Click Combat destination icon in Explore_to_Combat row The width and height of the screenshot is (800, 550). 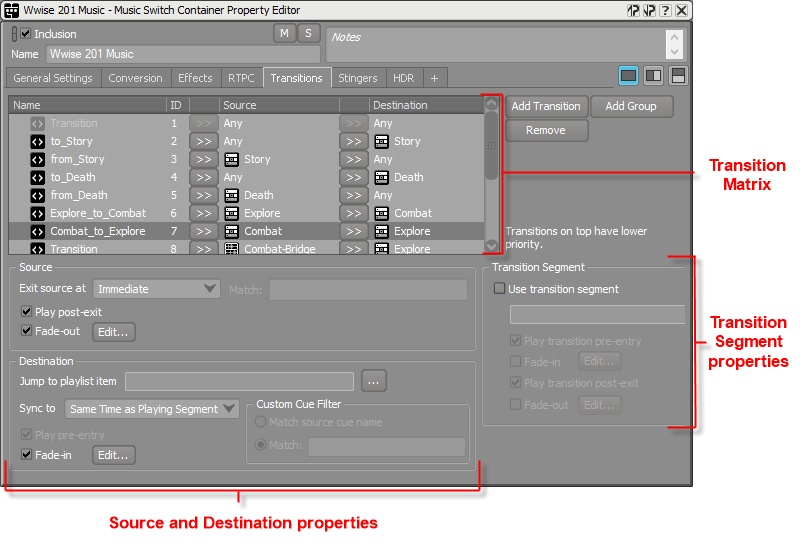tap(382, 213)
